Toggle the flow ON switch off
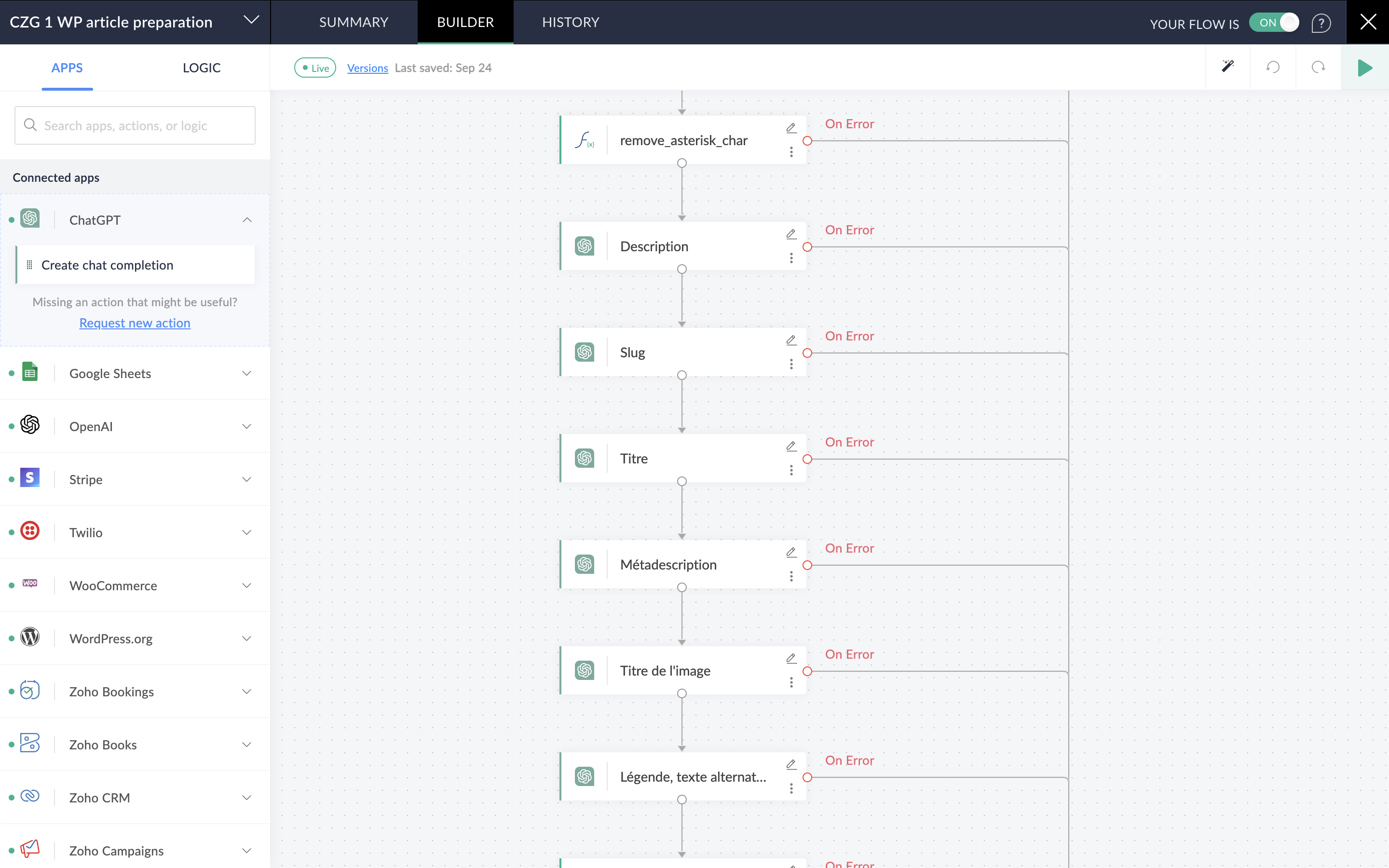 pos(1274,23)
